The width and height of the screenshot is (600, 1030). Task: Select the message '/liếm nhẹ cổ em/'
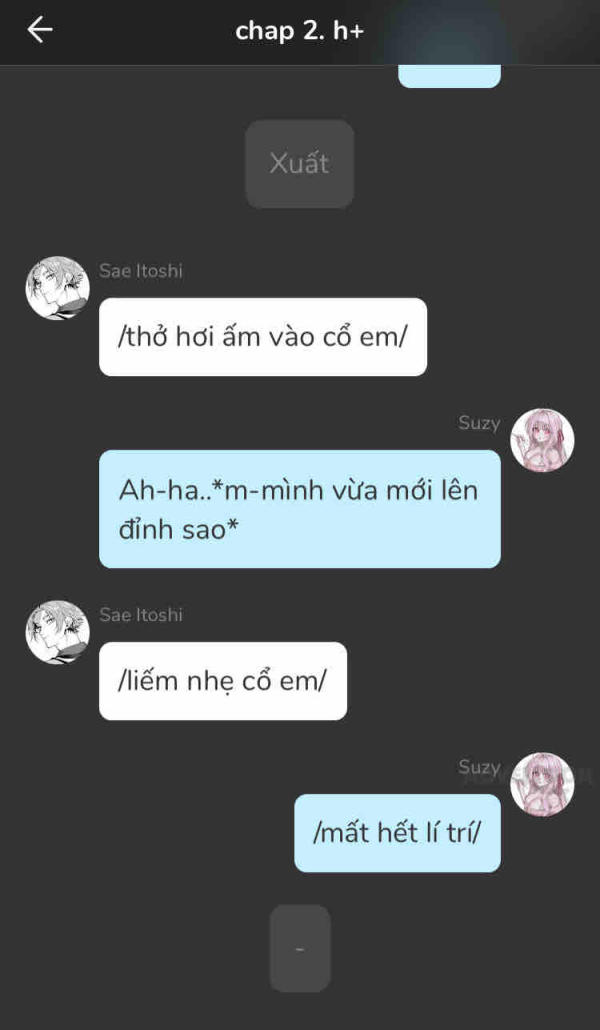coord(223,681)
